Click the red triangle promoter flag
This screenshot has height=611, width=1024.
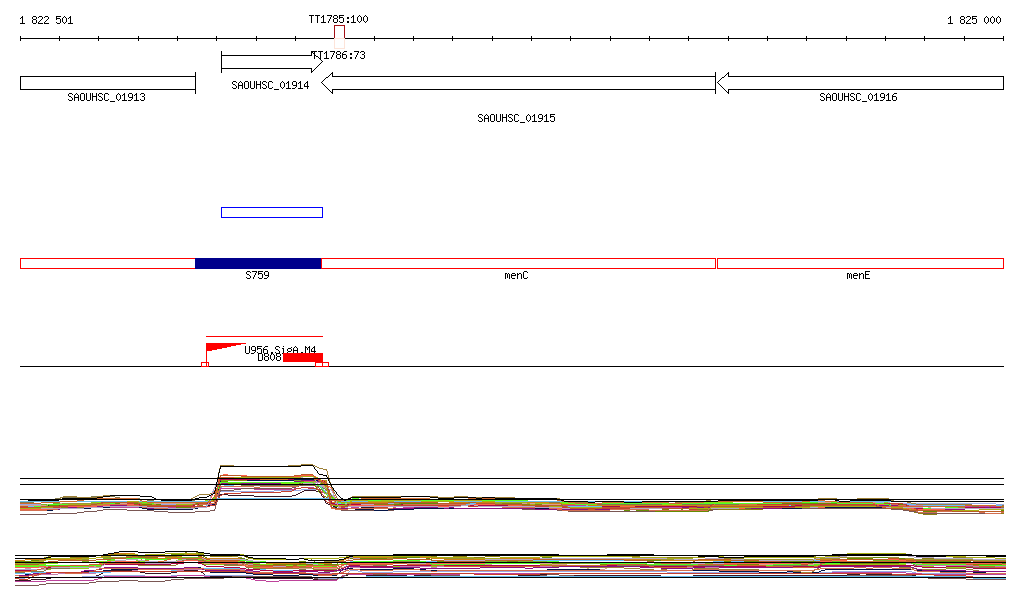(x=225, y=348)
